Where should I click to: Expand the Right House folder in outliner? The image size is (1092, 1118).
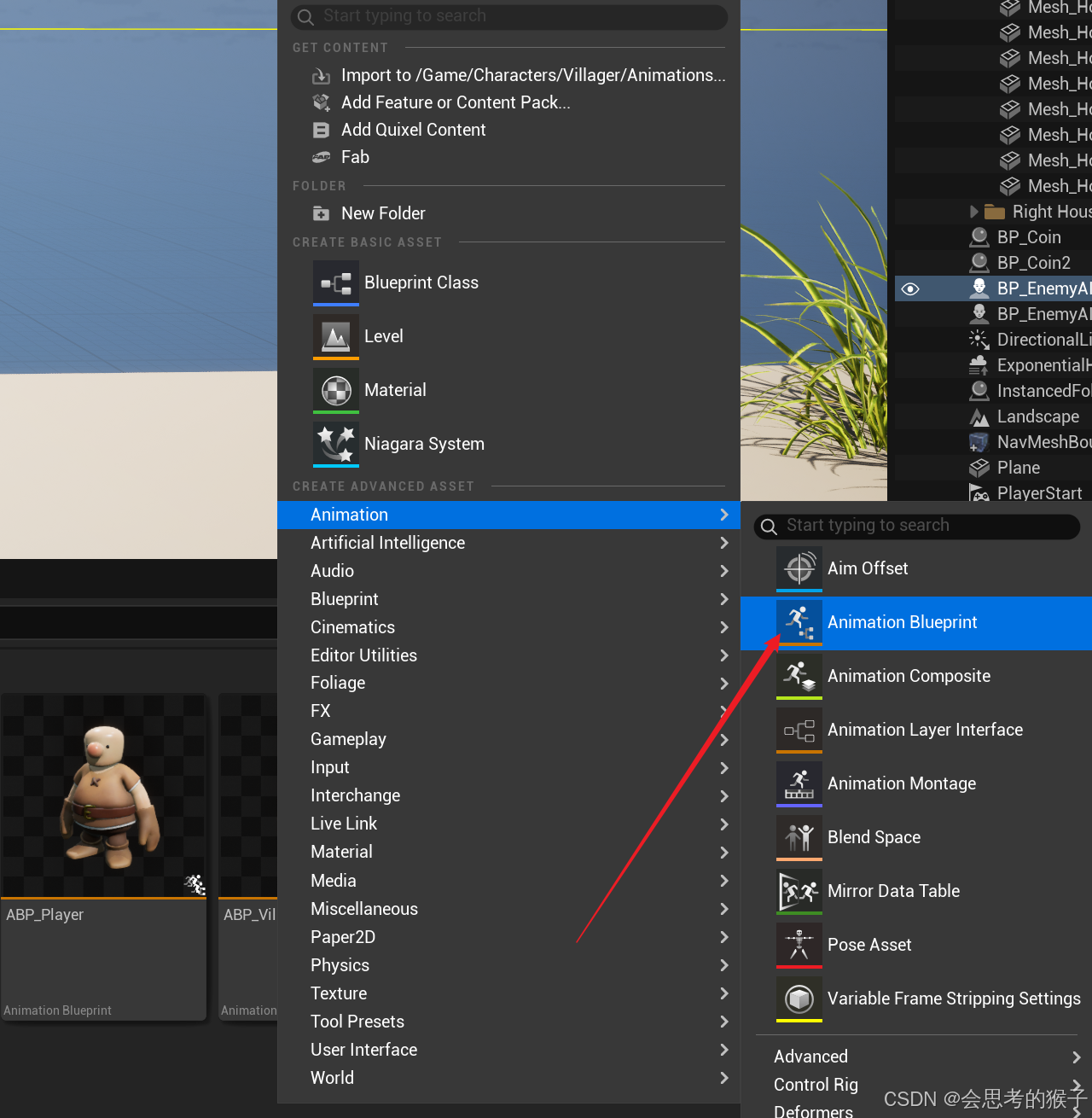coord(974,212)
